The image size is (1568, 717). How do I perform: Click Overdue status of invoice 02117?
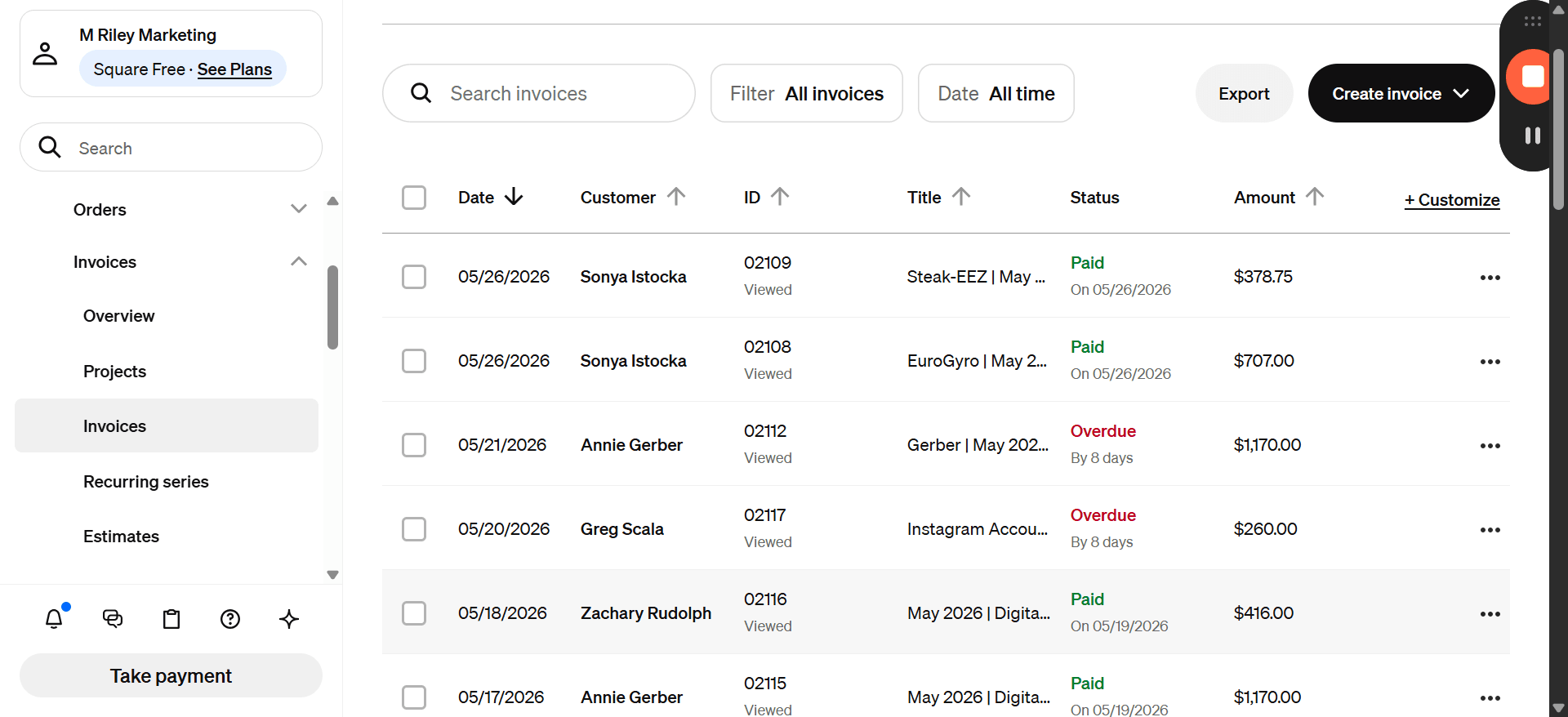(x=1103, y=515)
